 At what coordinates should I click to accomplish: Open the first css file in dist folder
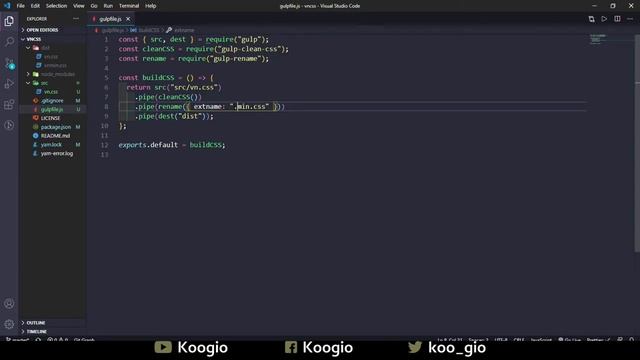click(51, 56)
